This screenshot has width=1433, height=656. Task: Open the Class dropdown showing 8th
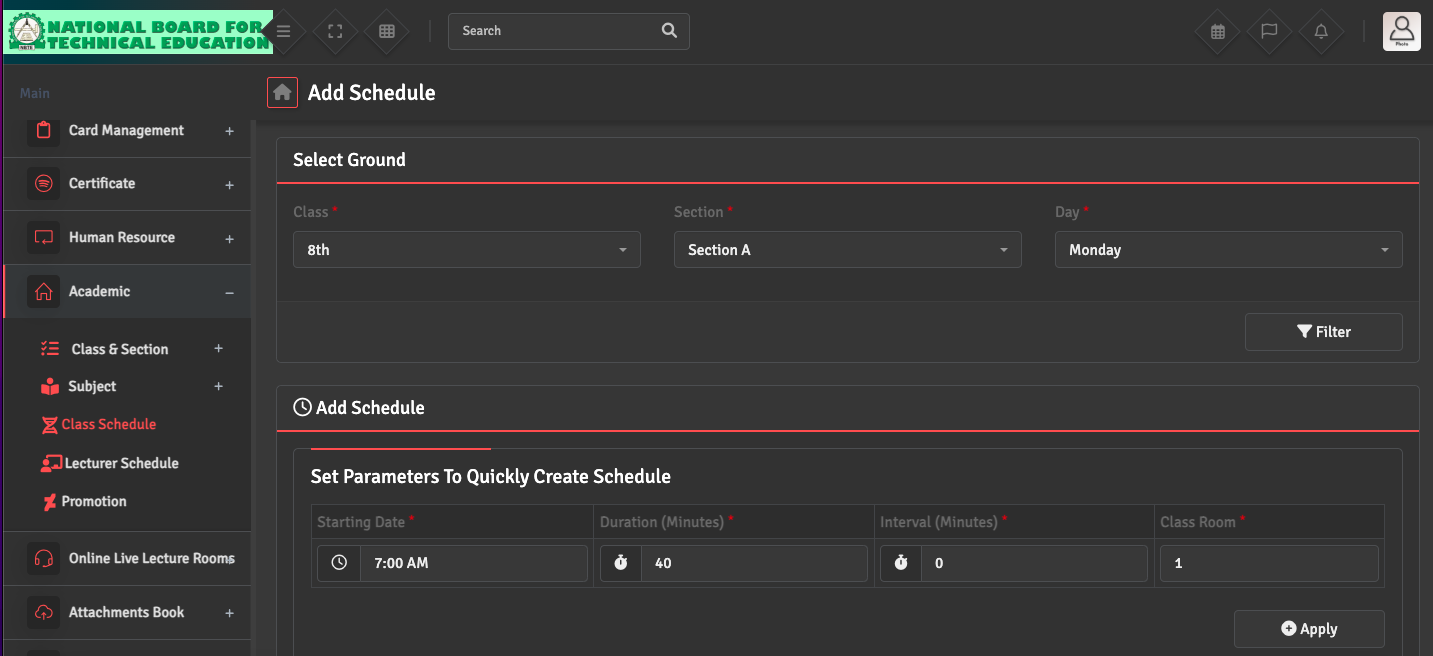coord(467,250)
